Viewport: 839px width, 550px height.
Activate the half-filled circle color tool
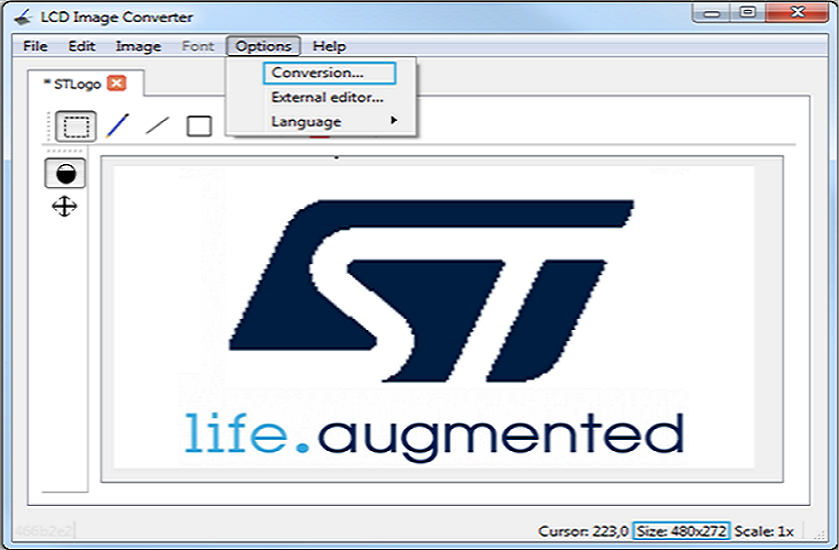65,173
